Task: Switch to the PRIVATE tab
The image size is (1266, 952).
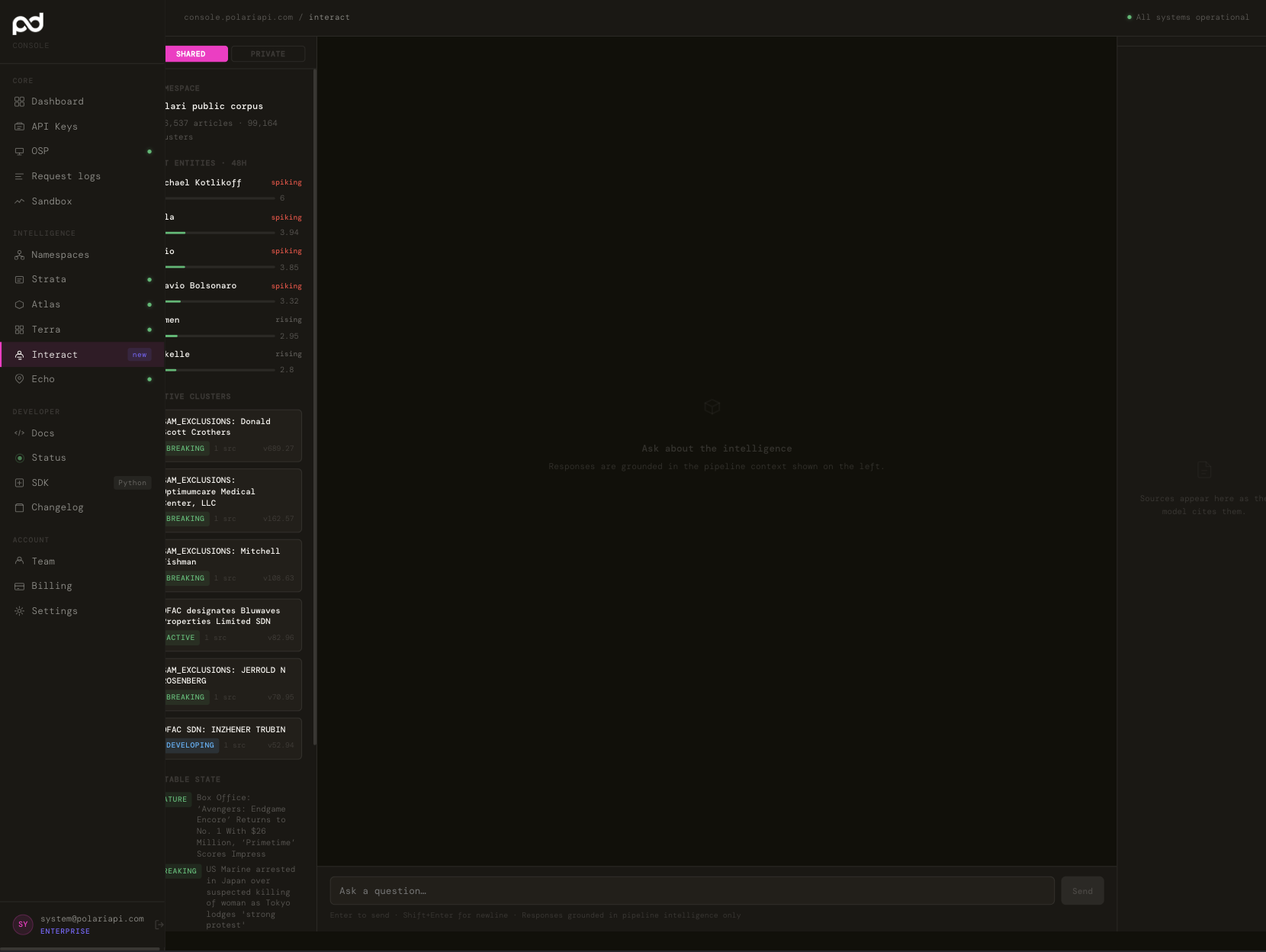Action: pos(268,54)
